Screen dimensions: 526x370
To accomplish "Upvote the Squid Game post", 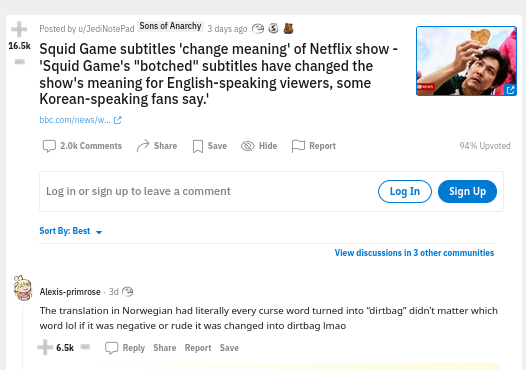I will point(19,29).
